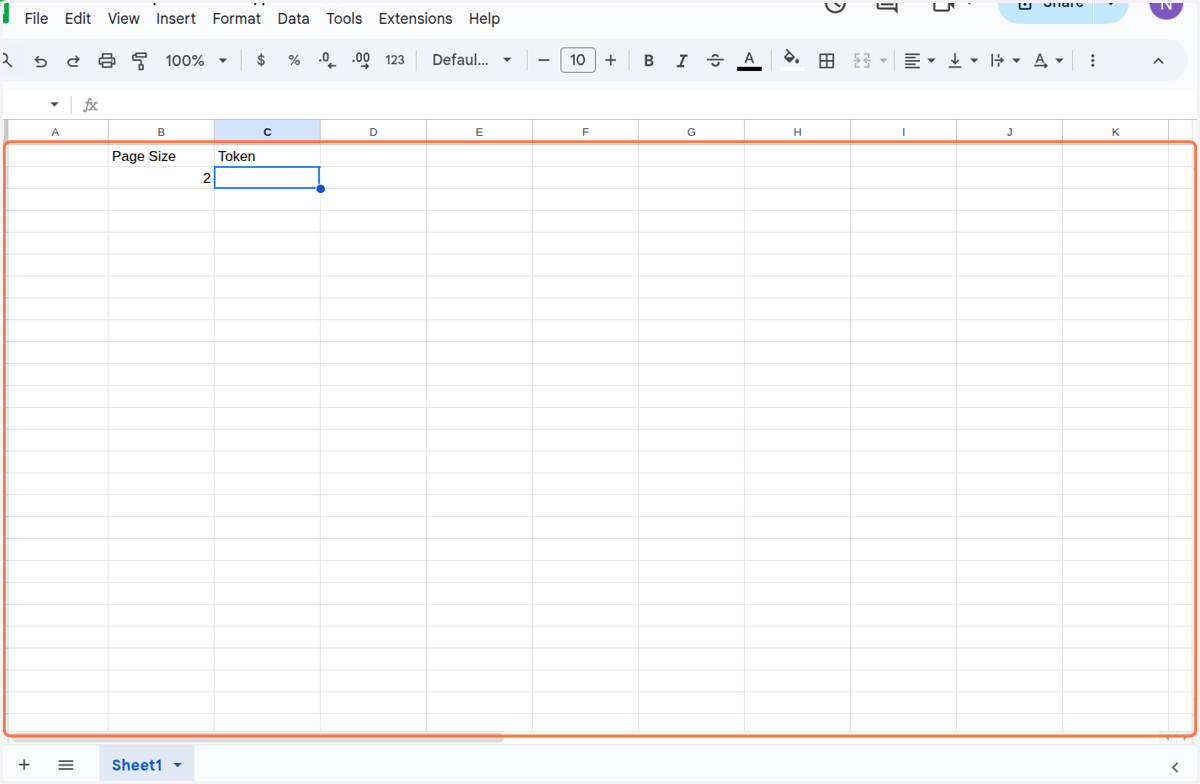
Task: Add a new sheet with plus button
Action: tap(24, 765)
